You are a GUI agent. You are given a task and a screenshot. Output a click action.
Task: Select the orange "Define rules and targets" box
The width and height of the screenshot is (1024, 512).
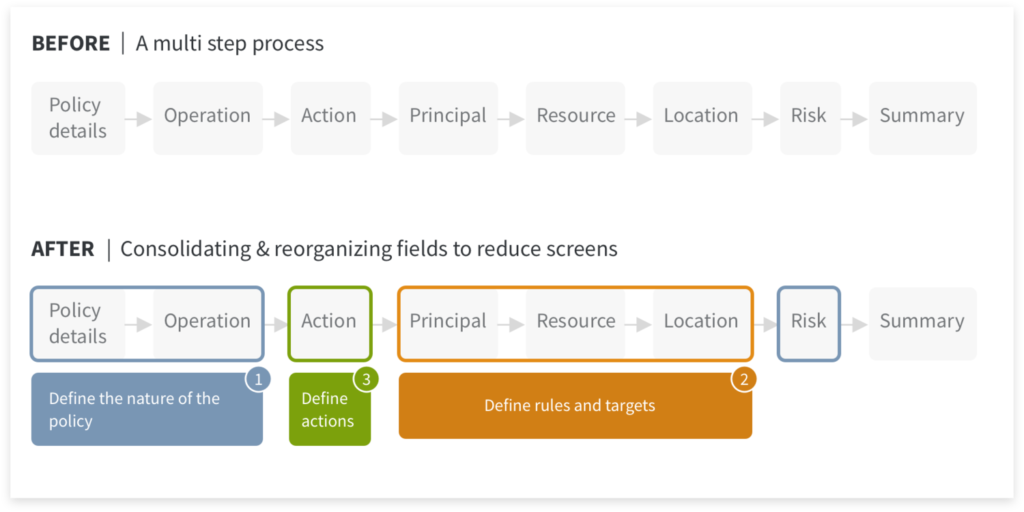pos(570,408)
